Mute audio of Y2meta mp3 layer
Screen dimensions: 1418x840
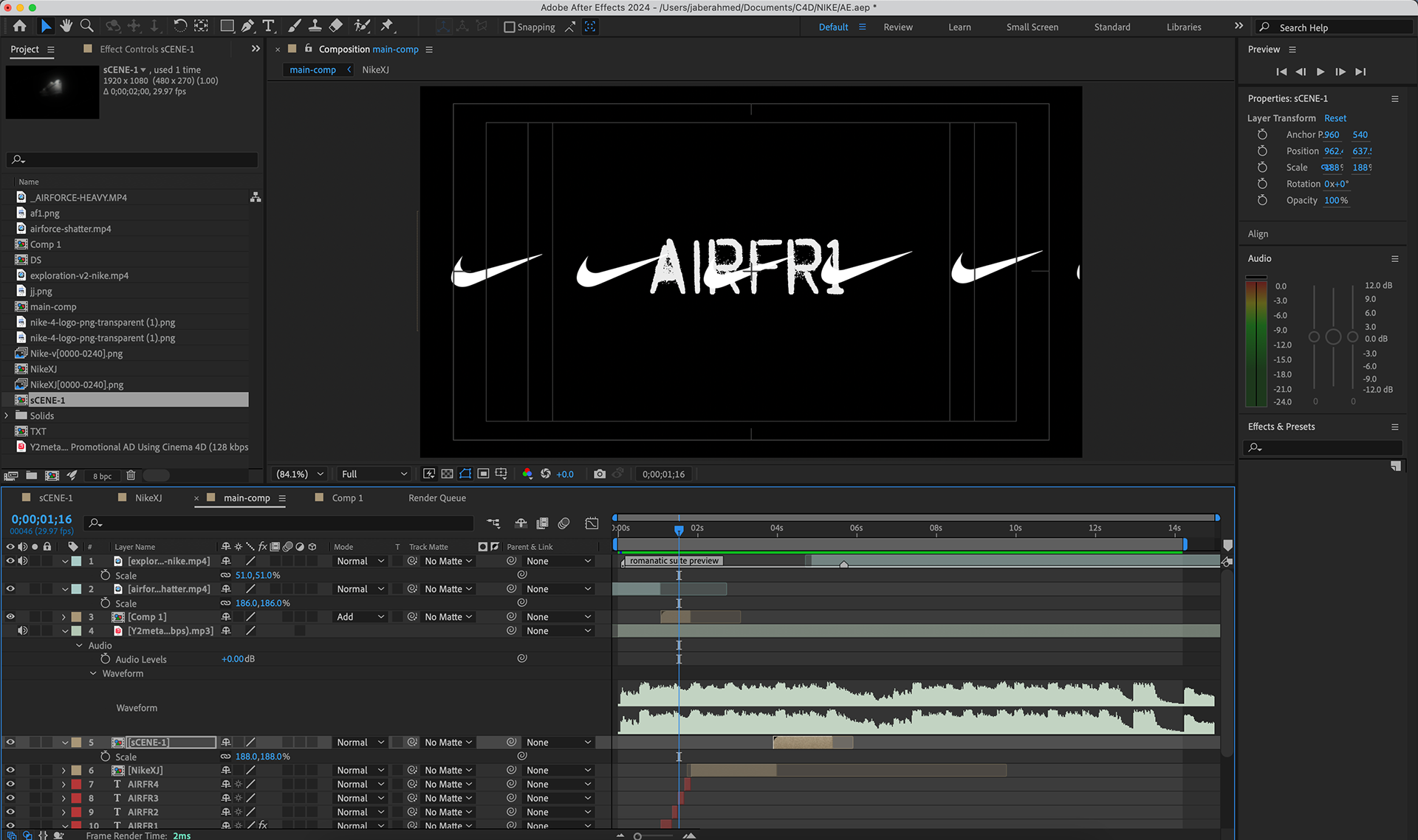coord(23,630)
